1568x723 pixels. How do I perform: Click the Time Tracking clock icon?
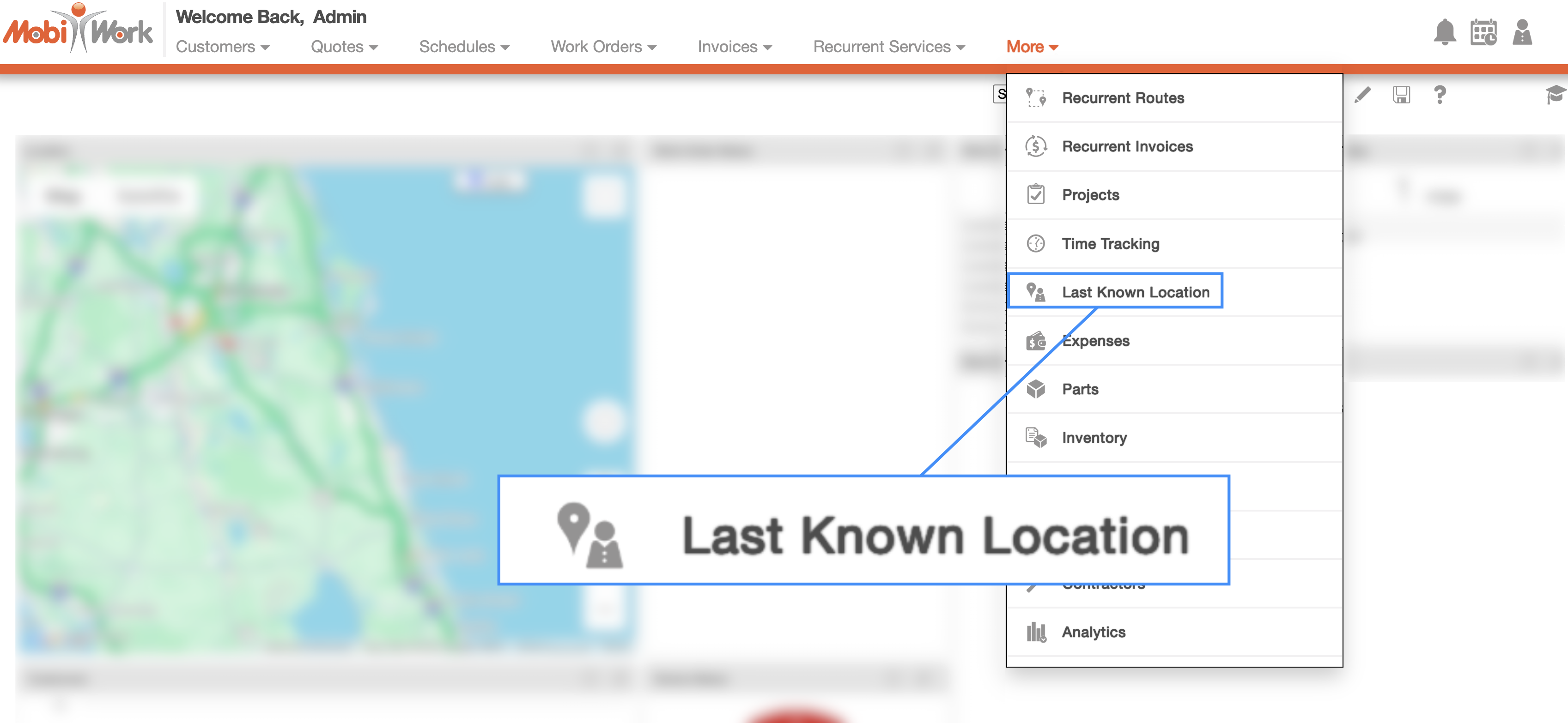coord(1035,243)
